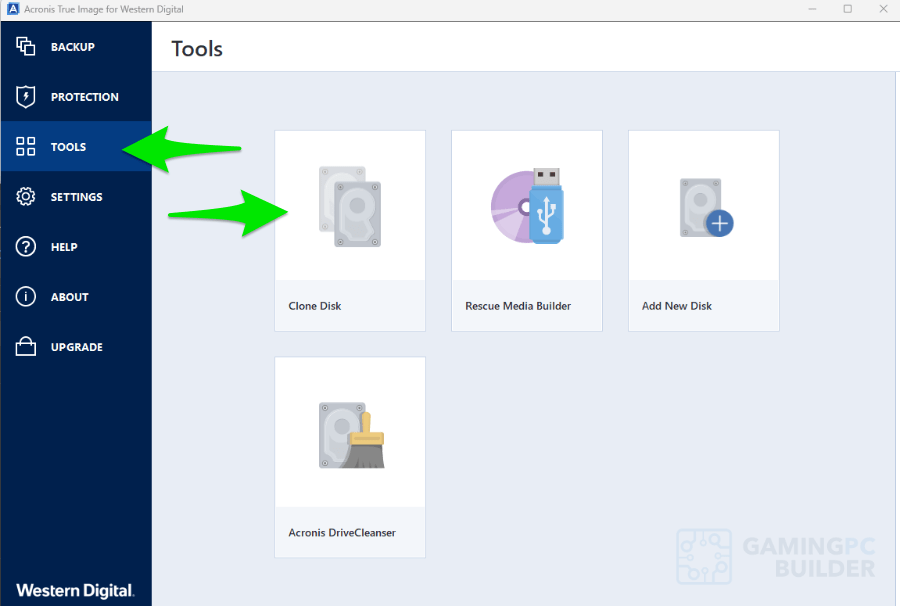Open the ABOUT label in the sidebar
Image resolution: width=900 pixels, height=606 pixels.
pos(69,297)
